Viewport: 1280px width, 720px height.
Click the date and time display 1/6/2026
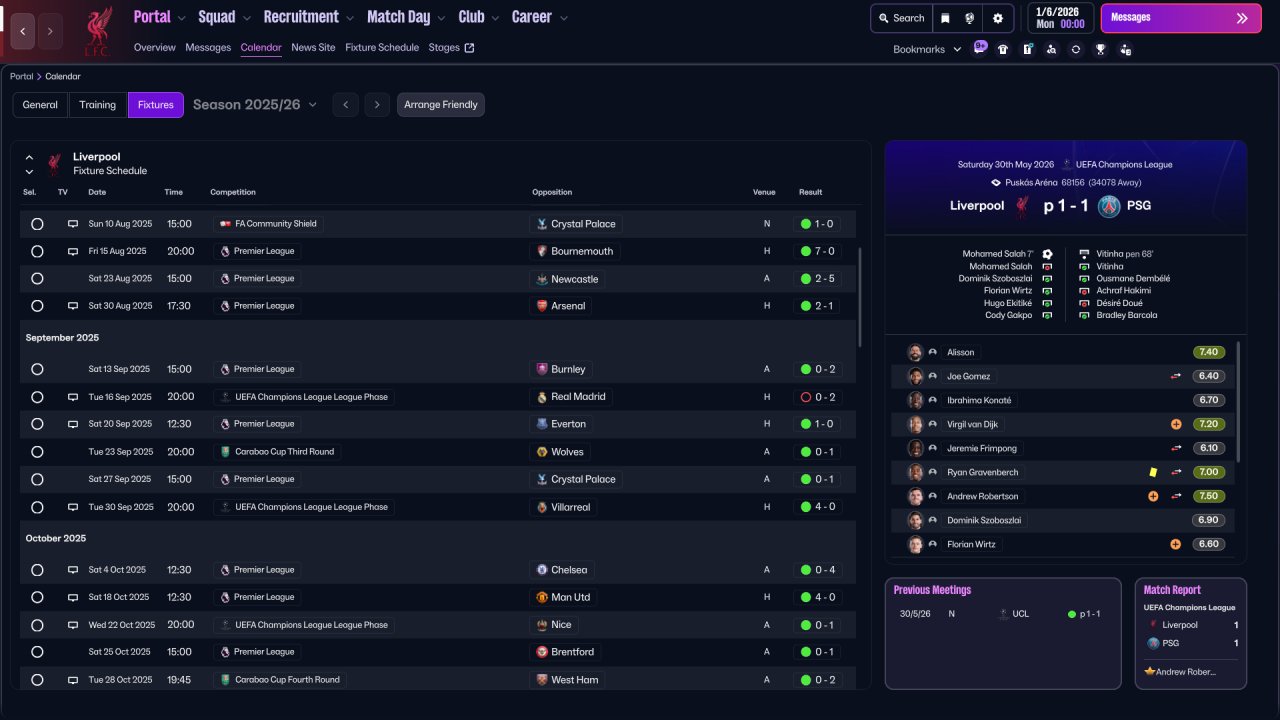coord(1059,18)
